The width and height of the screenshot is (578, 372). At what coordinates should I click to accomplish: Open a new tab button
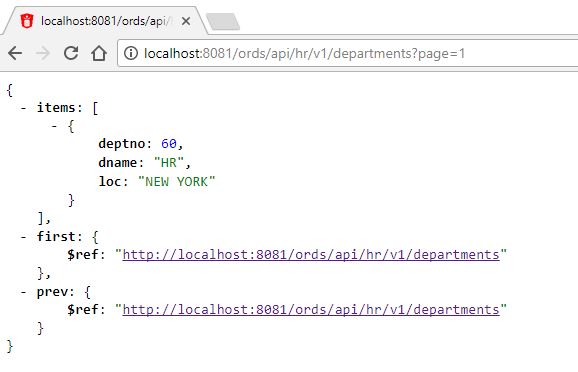pos(223,21)
